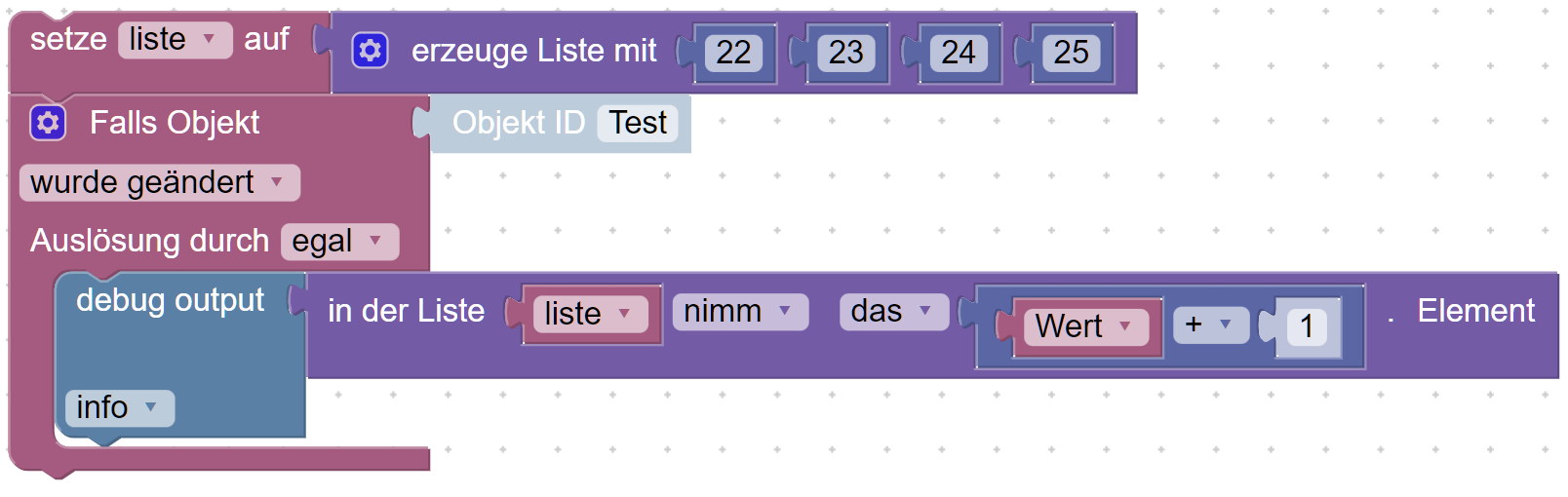Click gear icon on 'Falls Objekt' block

tap(48, 123)
